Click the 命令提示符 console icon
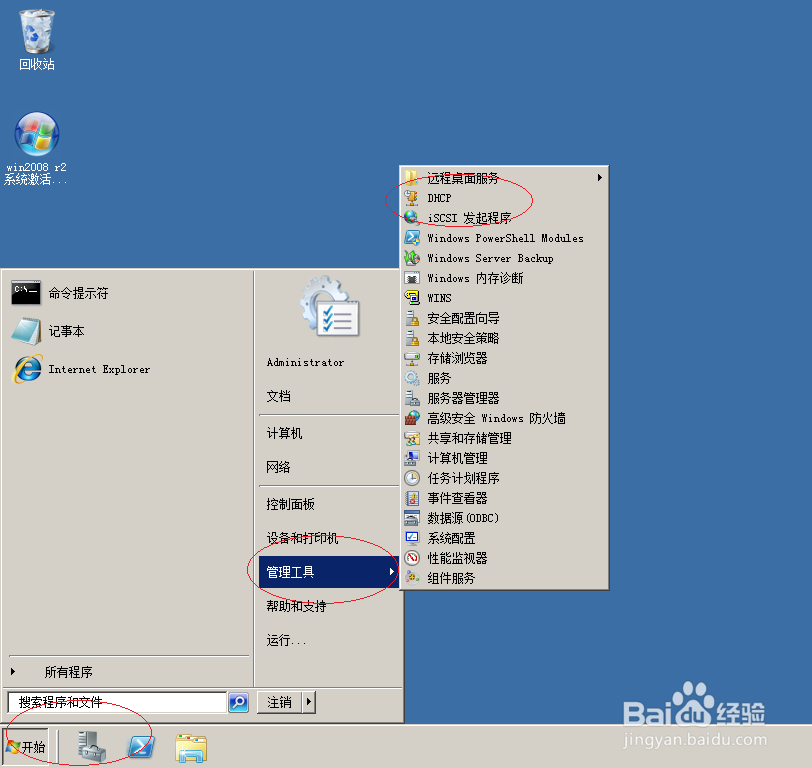Viewport: 812px width, 768px height. pos(26,293)
